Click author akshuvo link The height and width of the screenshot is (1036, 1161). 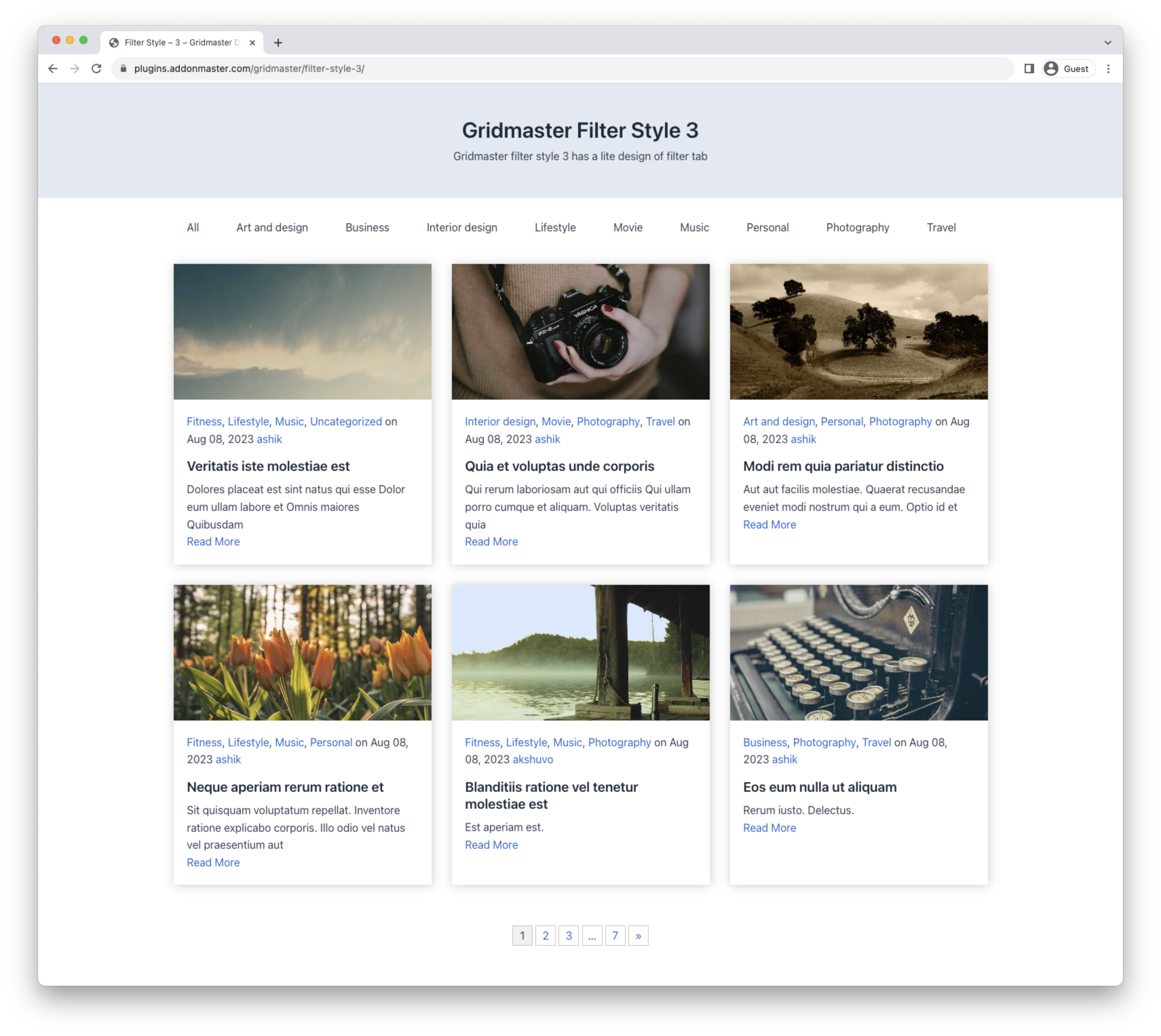coord(532,759)
